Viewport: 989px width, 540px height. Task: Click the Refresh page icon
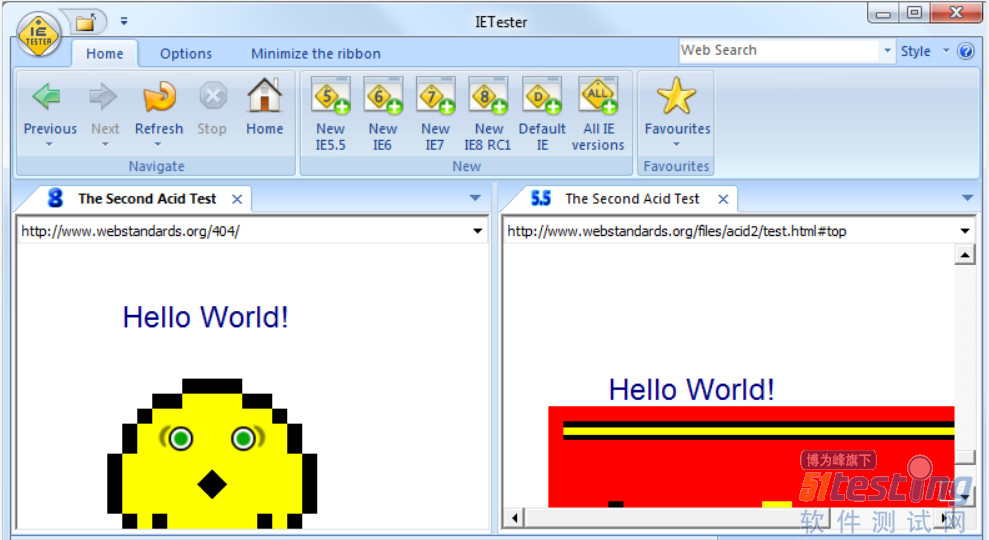click(x=159, y=97)
